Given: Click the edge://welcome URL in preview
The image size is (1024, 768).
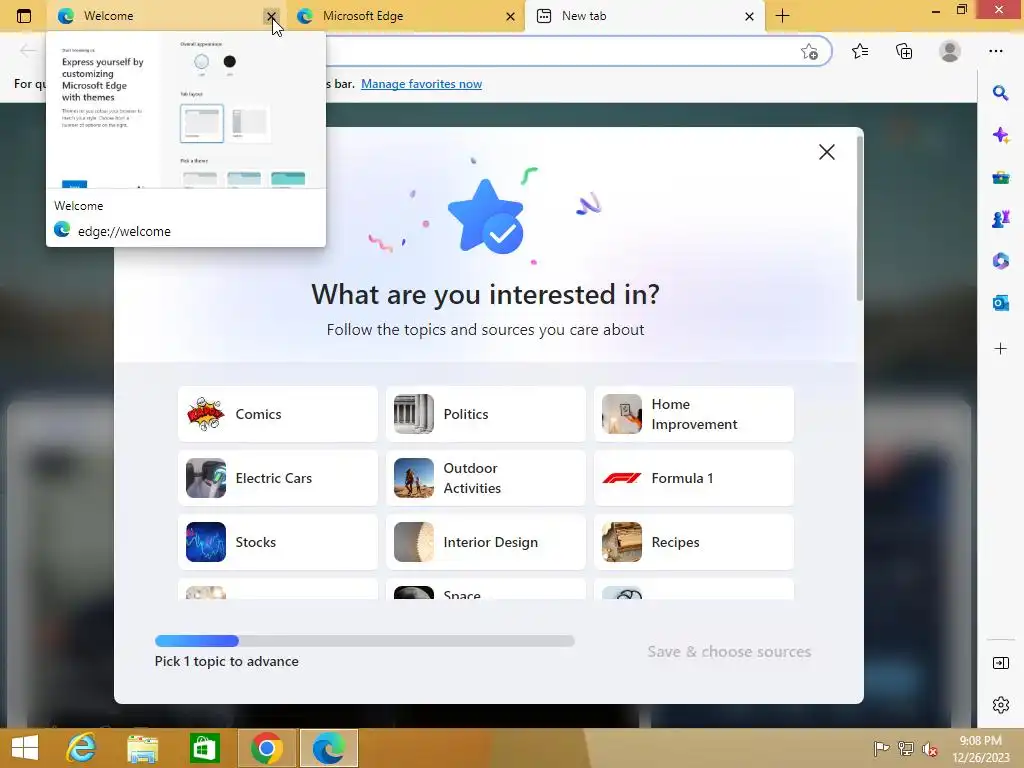Looking at the screenshot, I should [x=124, y=231].
